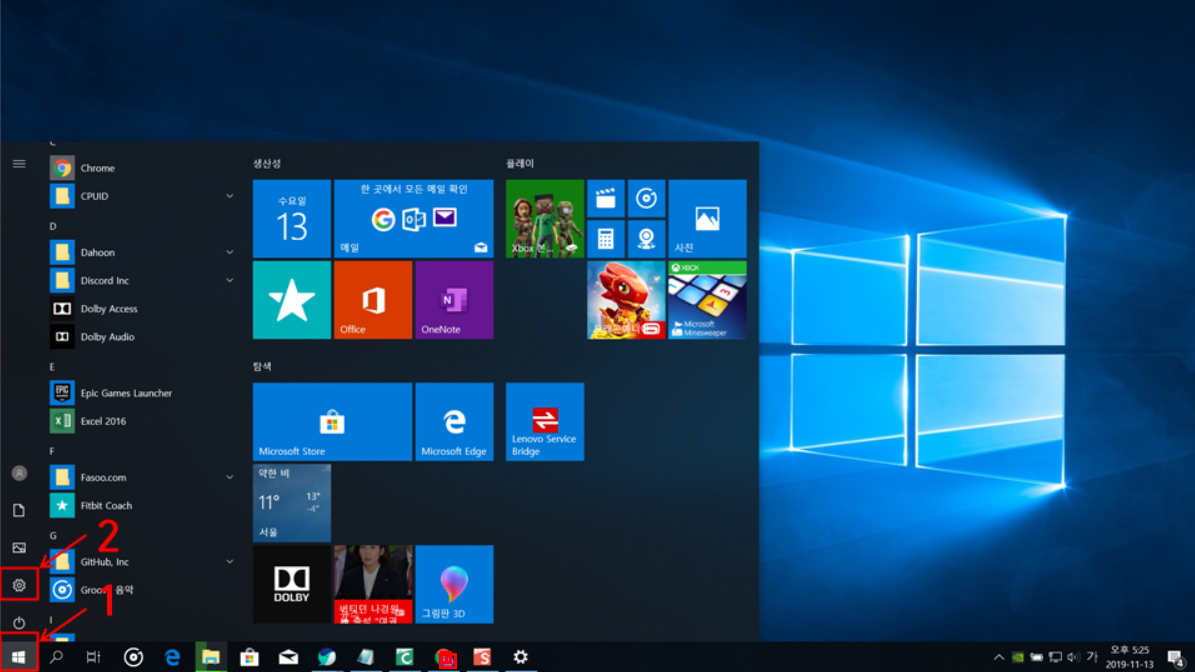Open Edge from the taskbar
Viewport: 1195px width, 672px height.
coord(172,657)
